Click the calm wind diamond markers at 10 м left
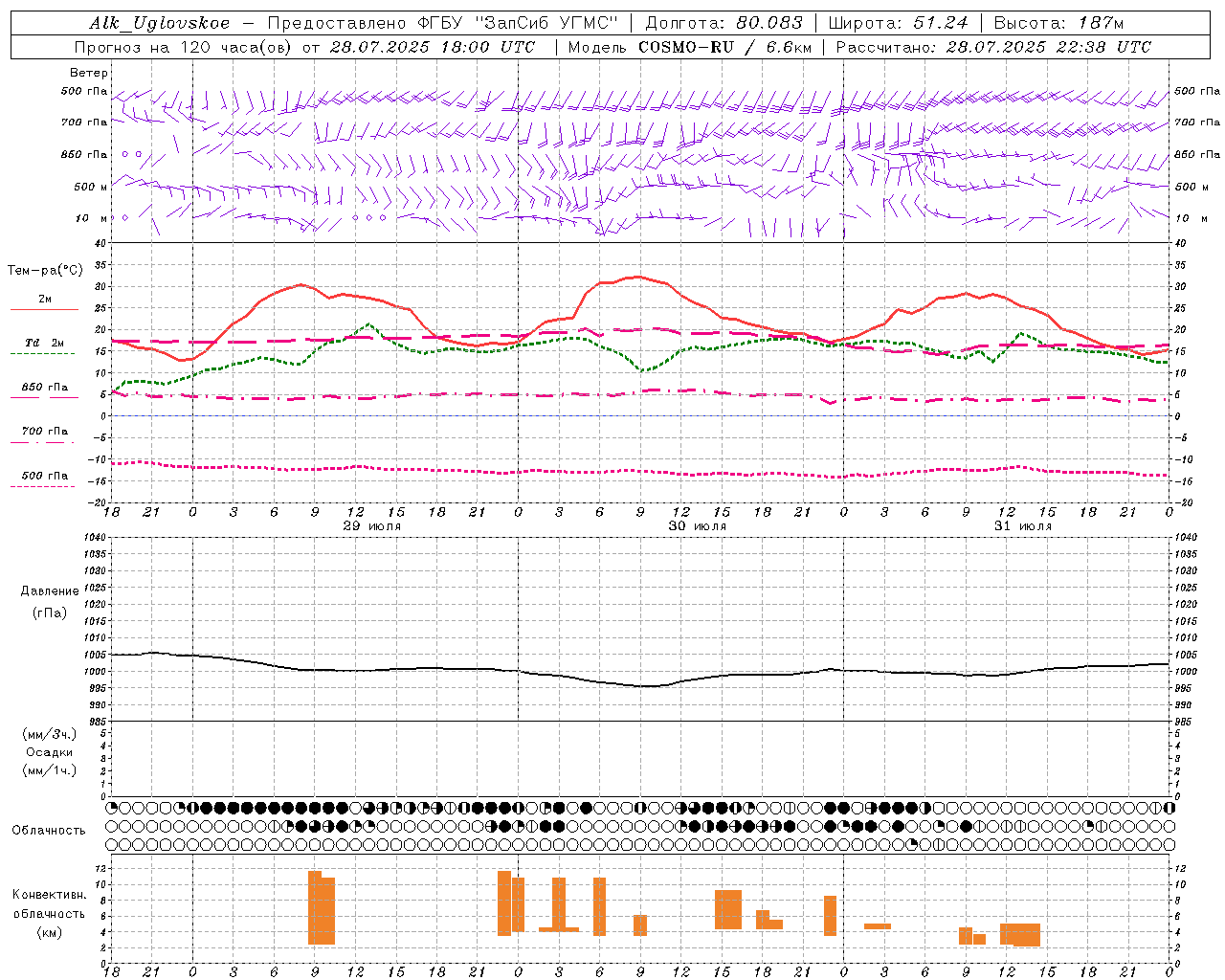The image size is (1225, 980). [x=119, y=218]
